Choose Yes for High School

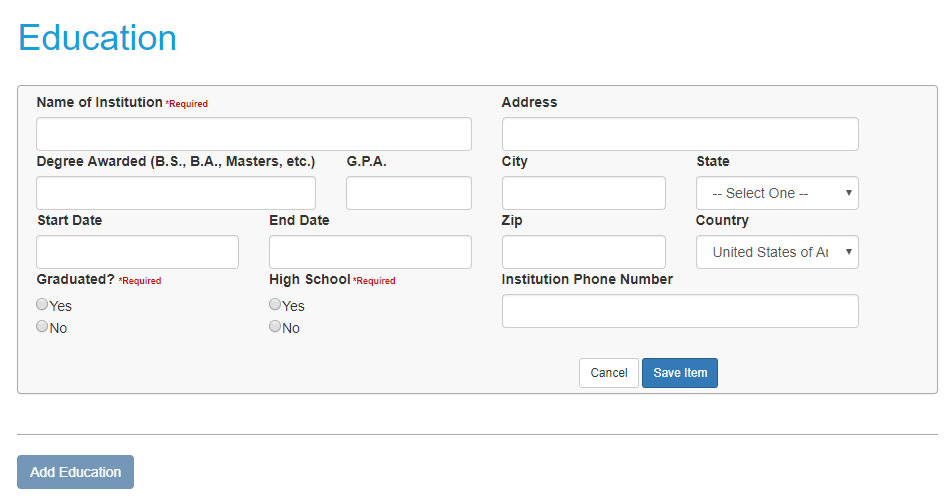point(275,305)
